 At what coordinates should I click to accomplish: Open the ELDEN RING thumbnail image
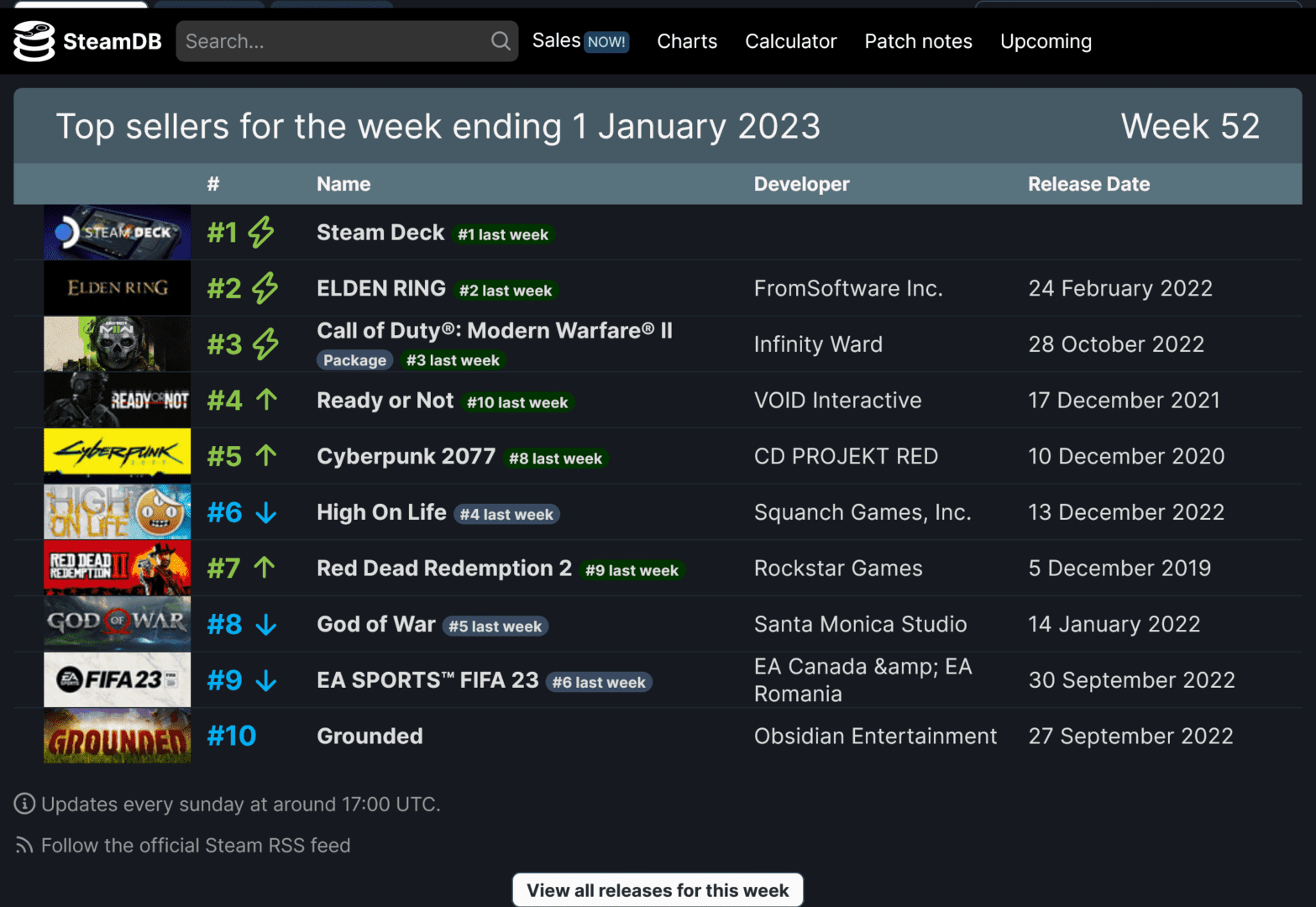[117, 288]
